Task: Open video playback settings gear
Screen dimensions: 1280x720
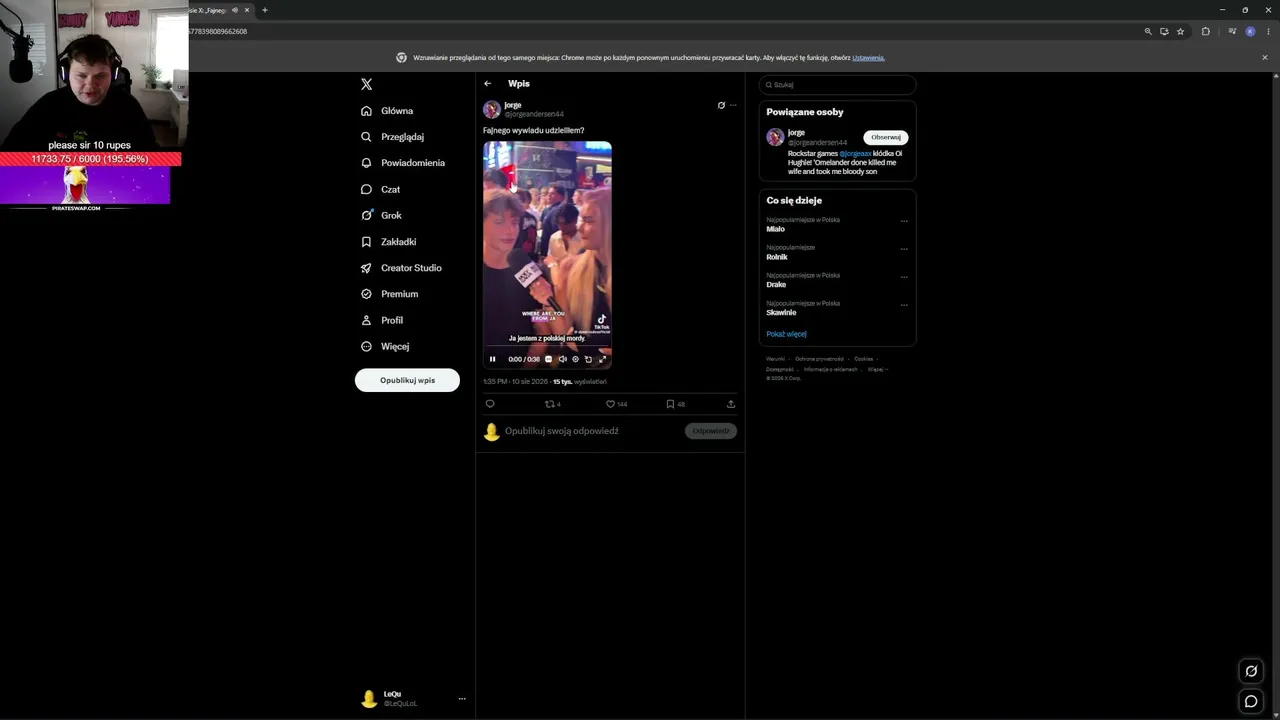Action: tap(575, 359)
